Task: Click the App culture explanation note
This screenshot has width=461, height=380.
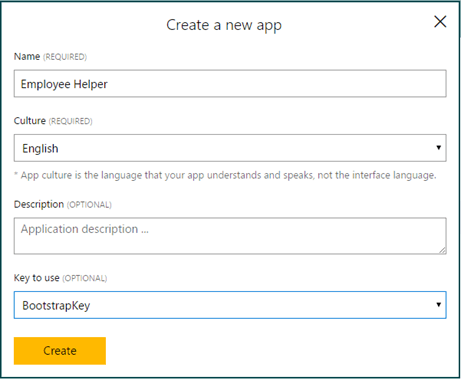Action: coord(225,175)
